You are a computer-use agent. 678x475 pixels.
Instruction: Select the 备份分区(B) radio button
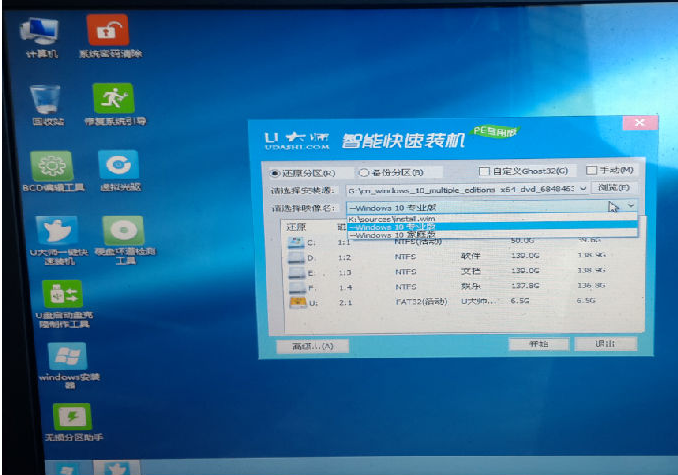pyautogui.click(x=364, y=172)
